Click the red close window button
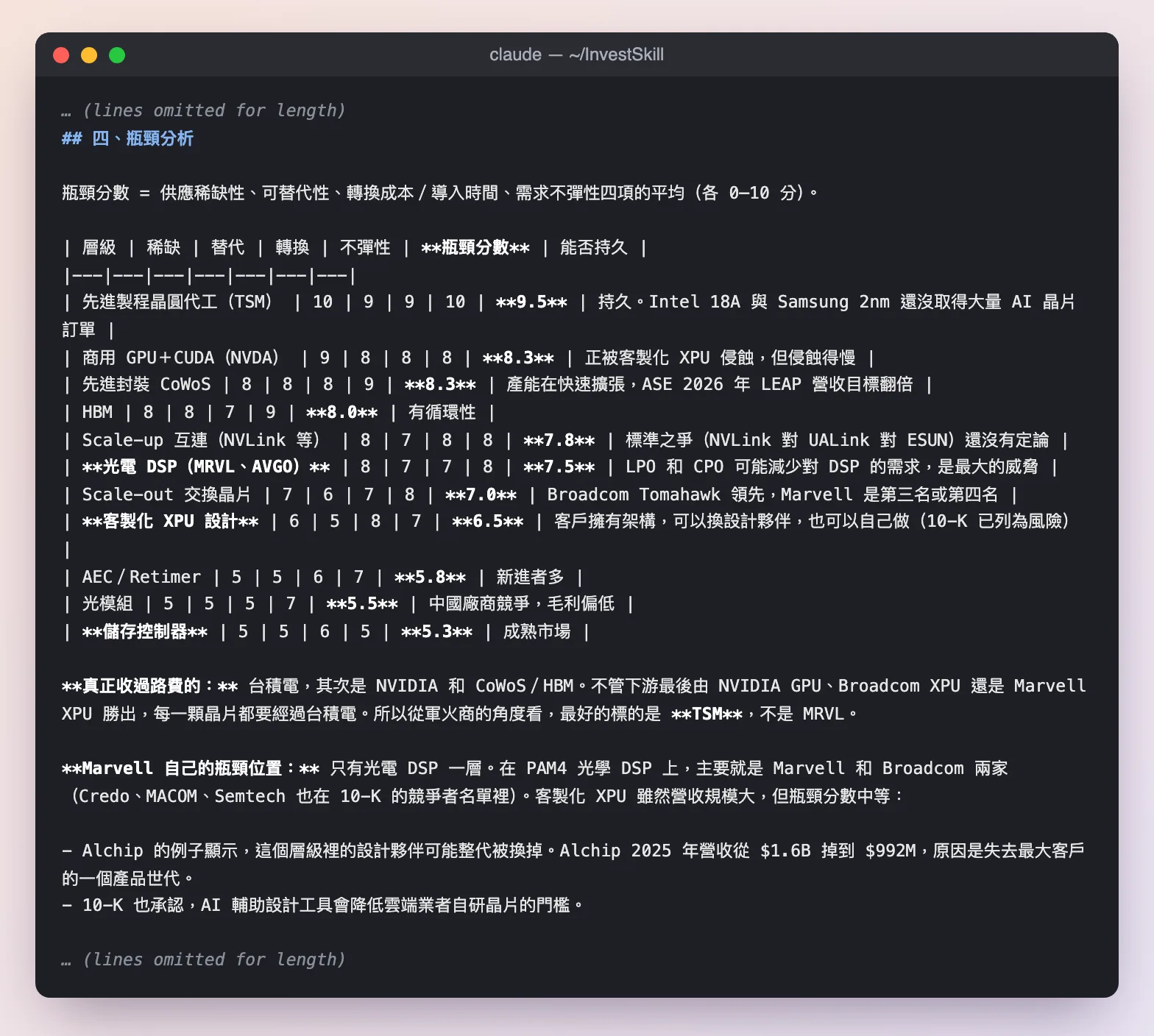The image size is (1154, 1036). click(61, 55)
